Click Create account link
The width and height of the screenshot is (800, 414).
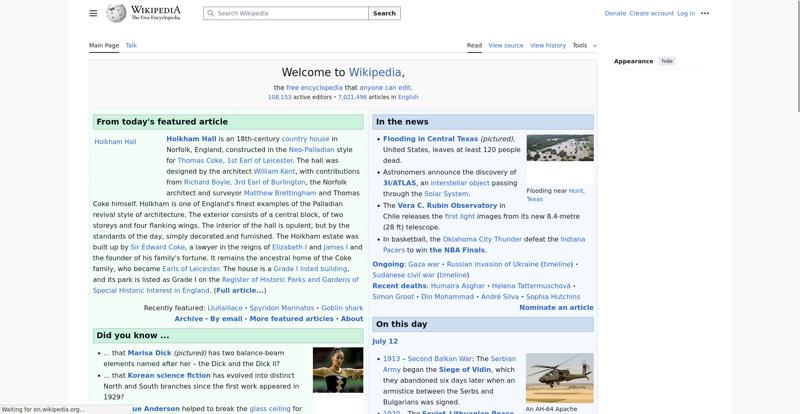(652, 13)
